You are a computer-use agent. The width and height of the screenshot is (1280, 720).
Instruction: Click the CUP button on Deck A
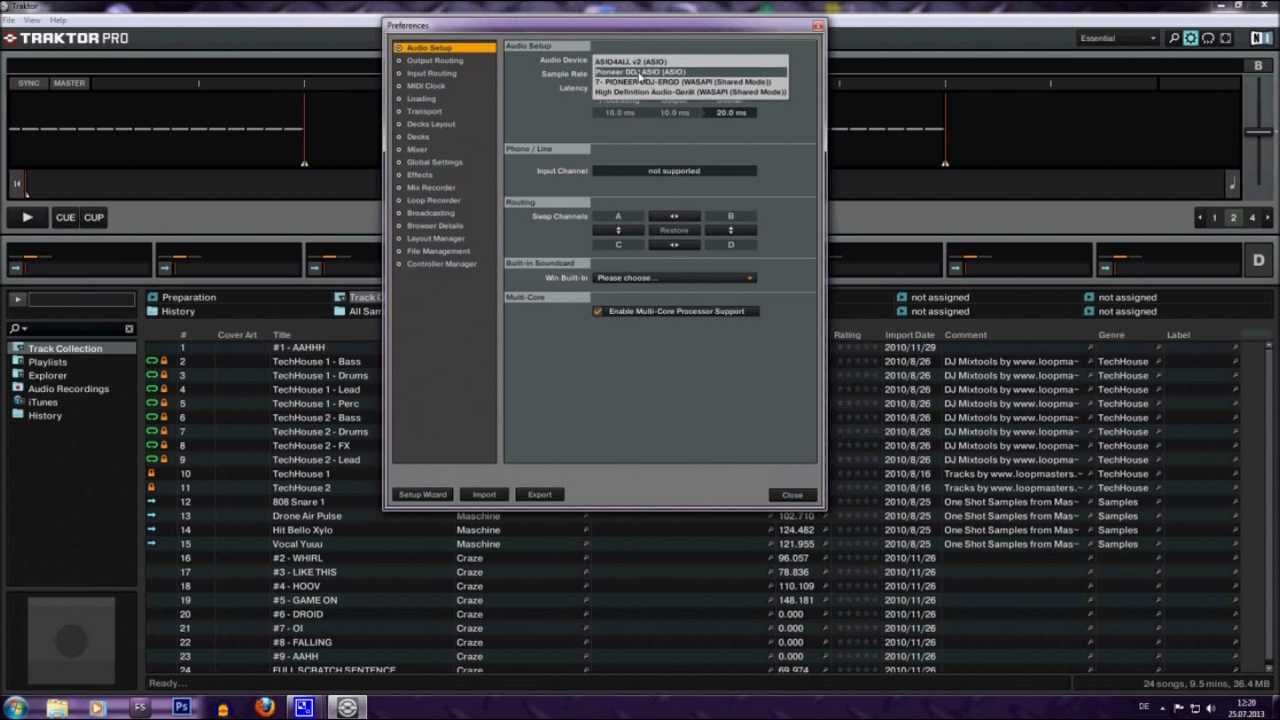tap(93, 217)
